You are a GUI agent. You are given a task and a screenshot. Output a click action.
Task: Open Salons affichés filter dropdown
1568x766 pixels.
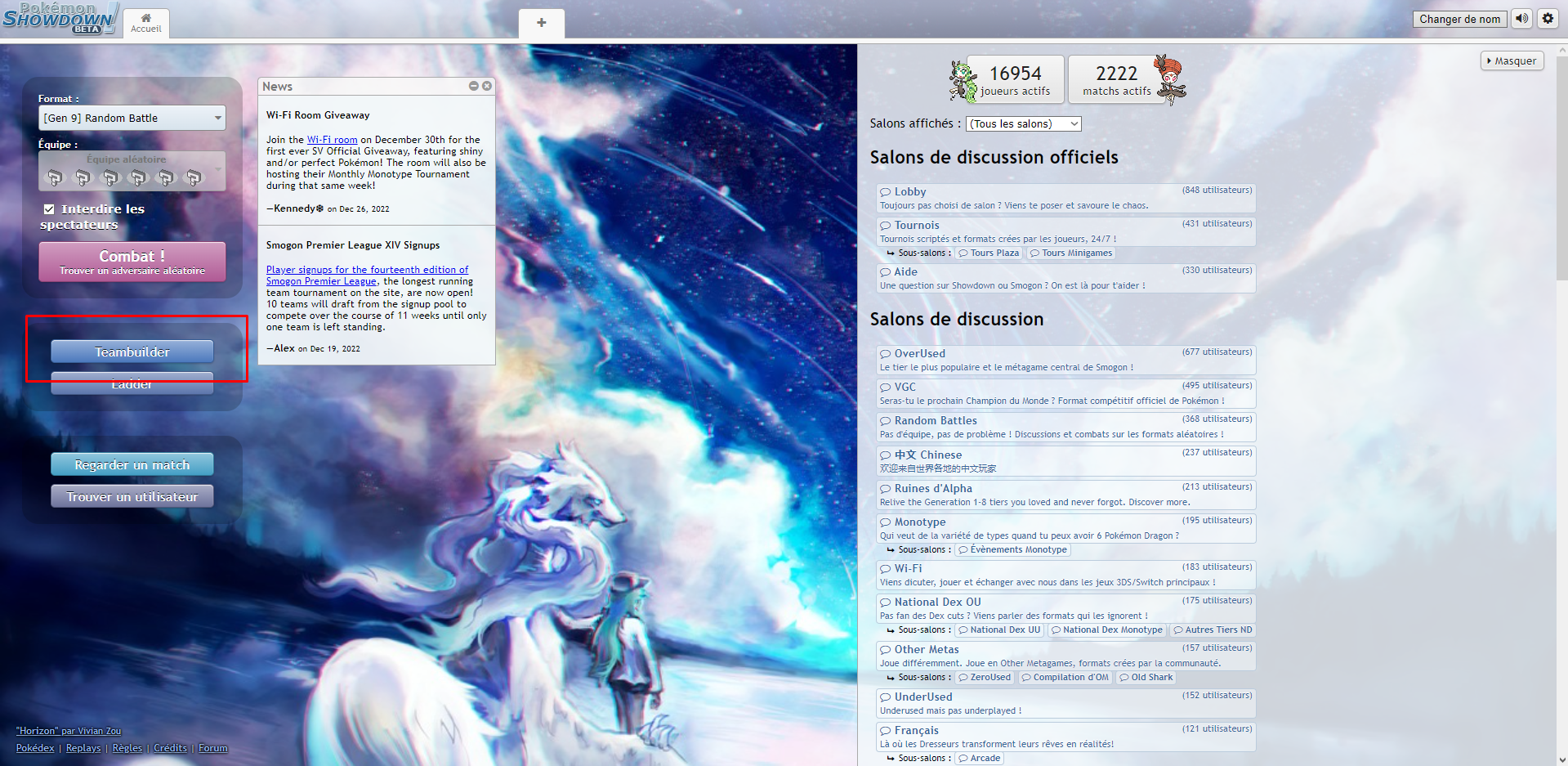[1024, 123]
